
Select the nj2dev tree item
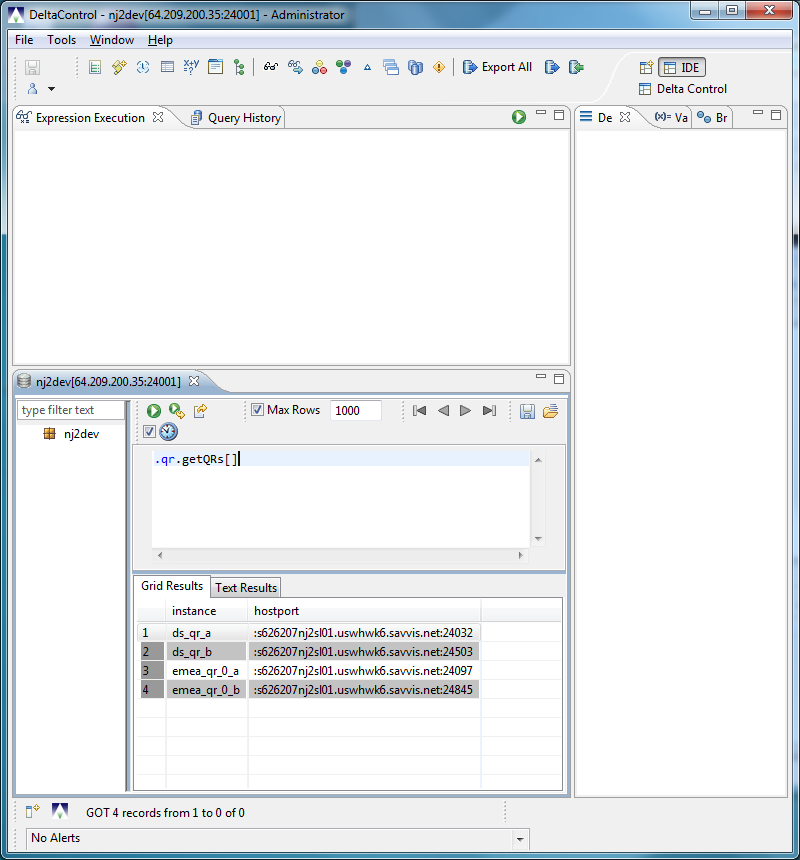pyautogui.click(x=81, y=434)
